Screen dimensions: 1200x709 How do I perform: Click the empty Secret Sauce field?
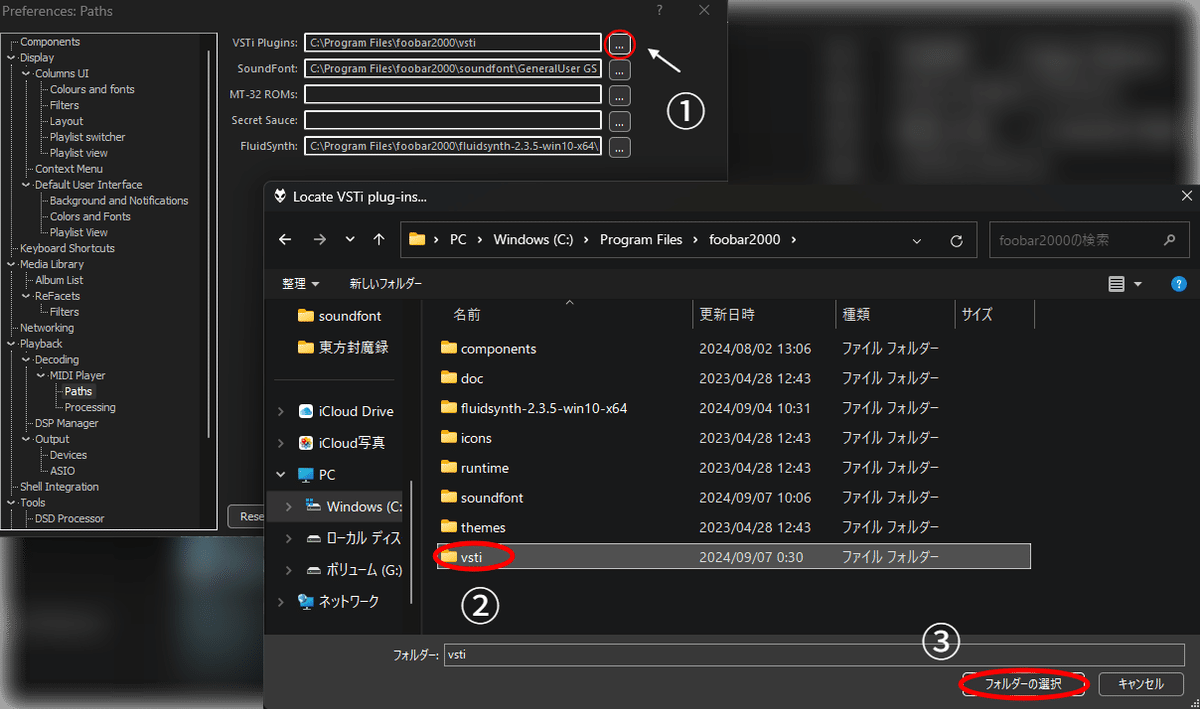[x=453, y=120]
